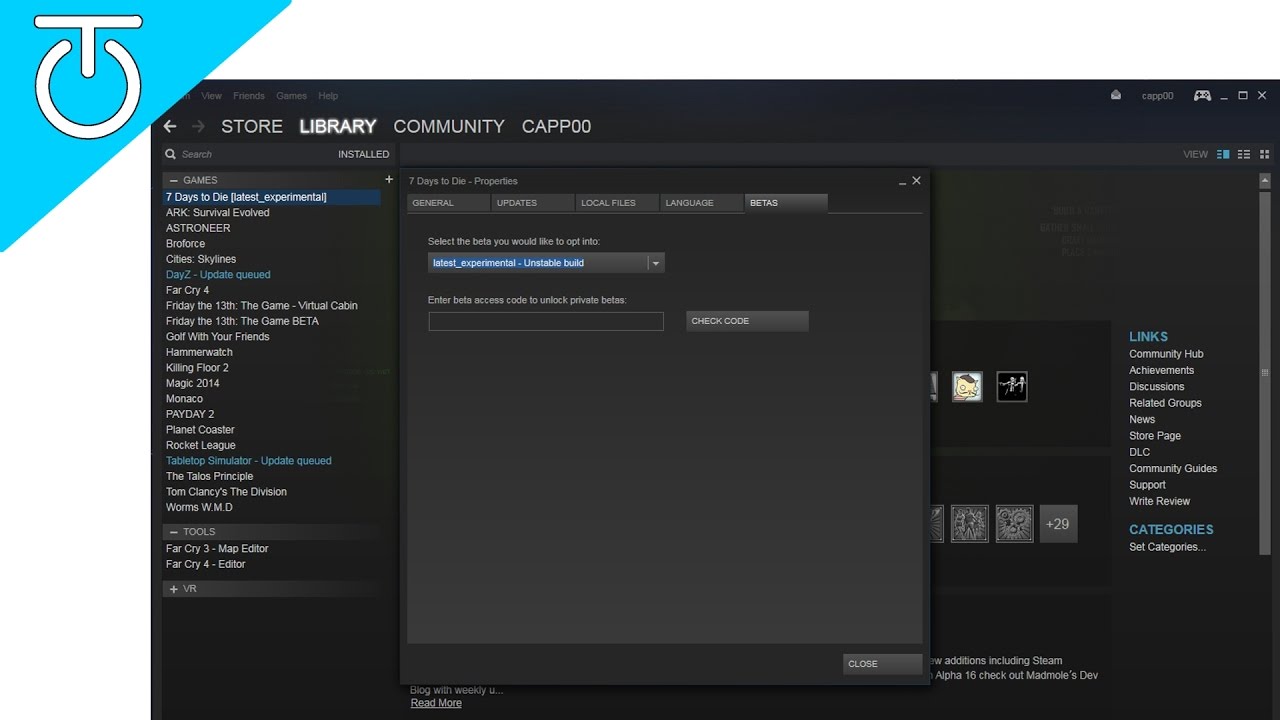Switch to detail view icon
The width and height of the screenshot is (1280, 720).
(1222, 154)
